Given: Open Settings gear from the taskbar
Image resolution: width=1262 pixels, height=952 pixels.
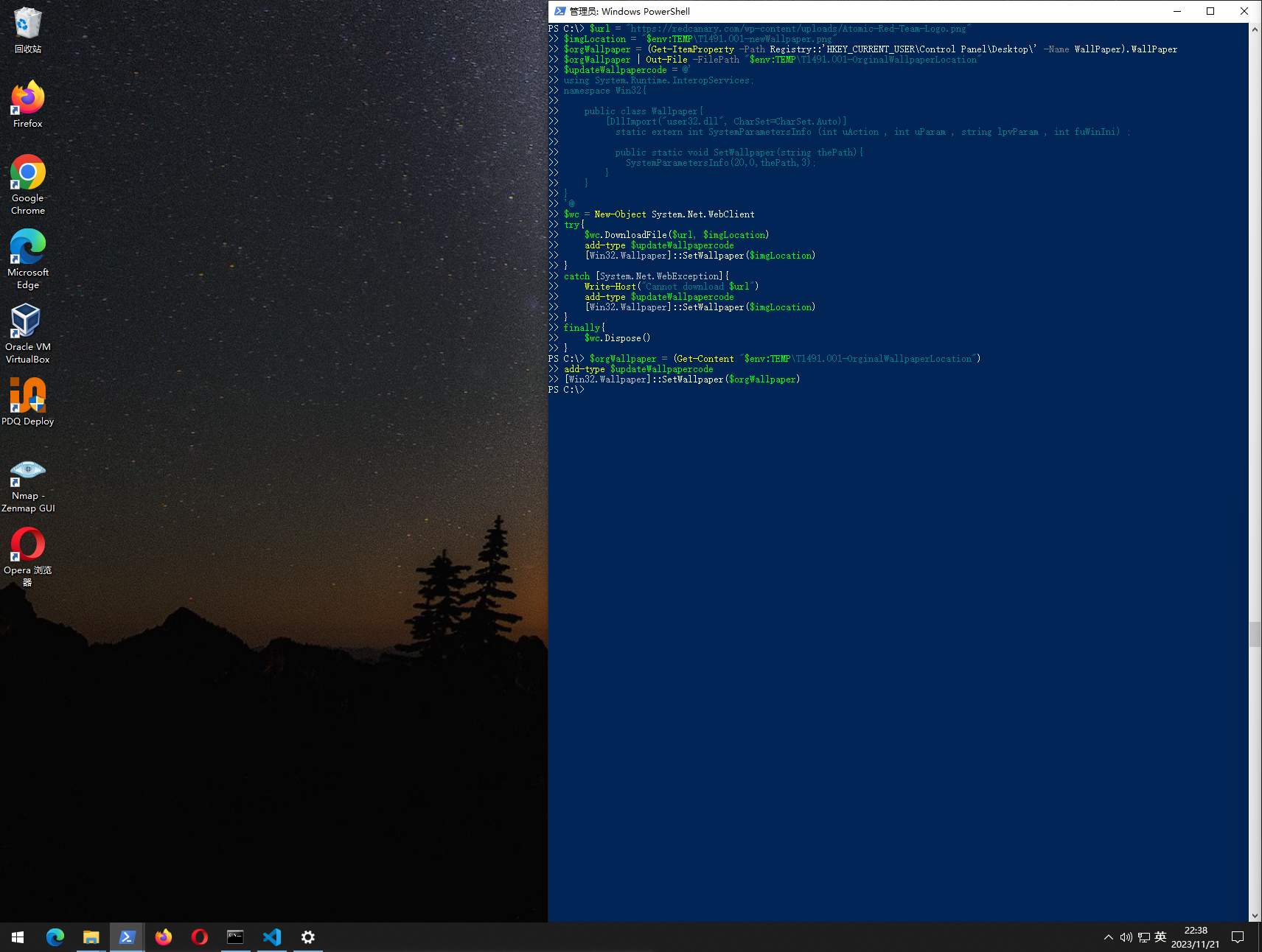Looking at the screenshot, I should coord(307,937).
